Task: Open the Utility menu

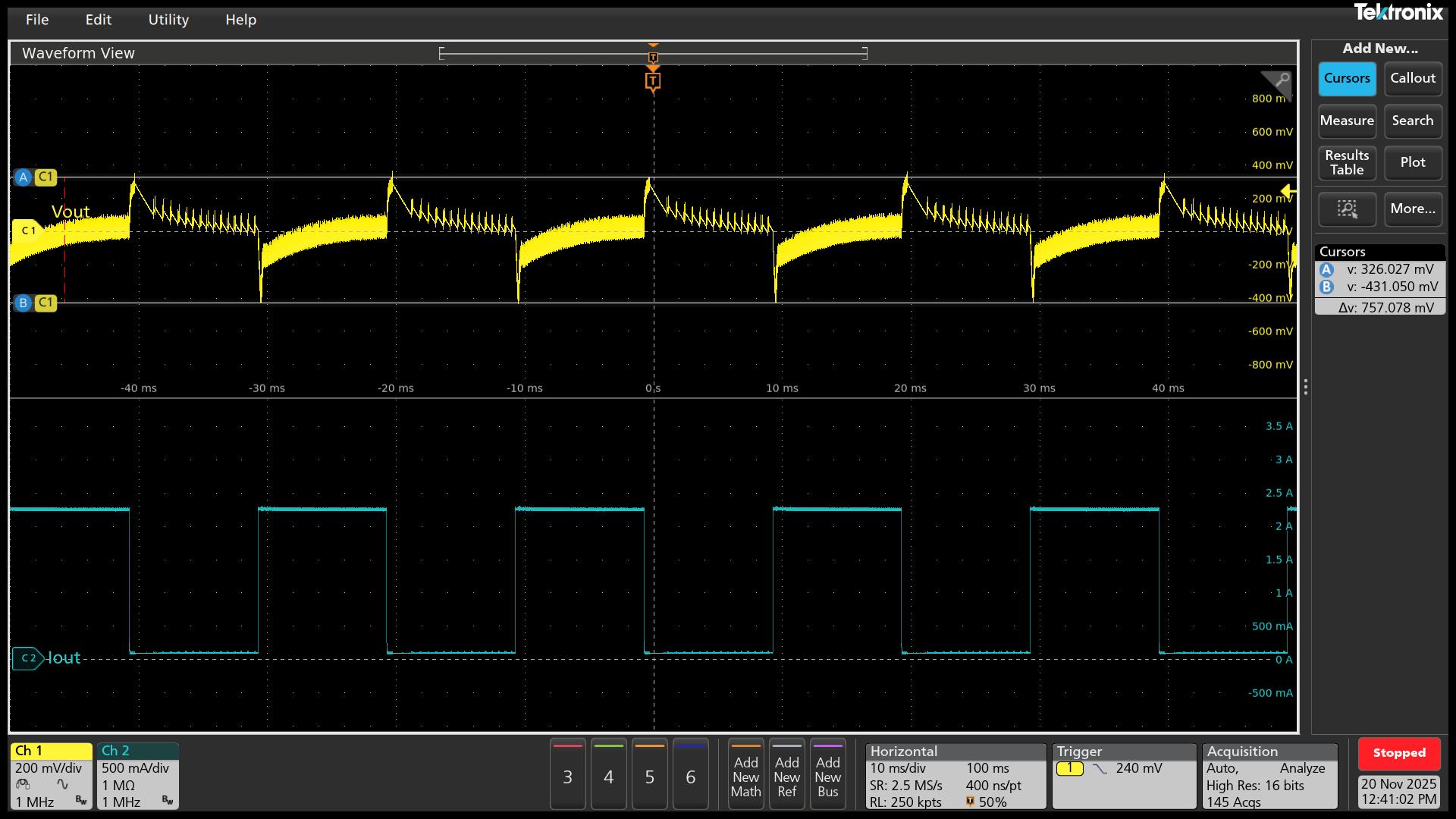Action: [x=168, y=20]
